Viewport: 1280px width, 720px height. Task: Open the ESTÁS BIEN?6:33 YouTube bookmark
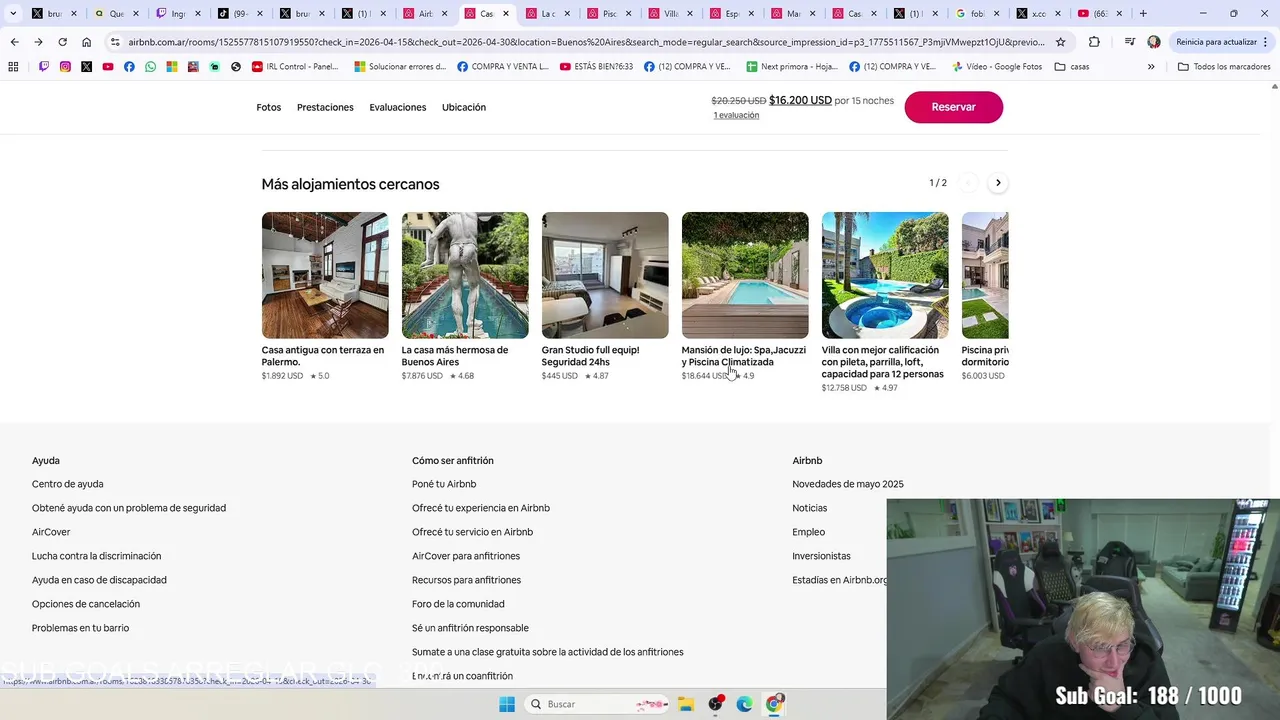click(x=596, y=66)
